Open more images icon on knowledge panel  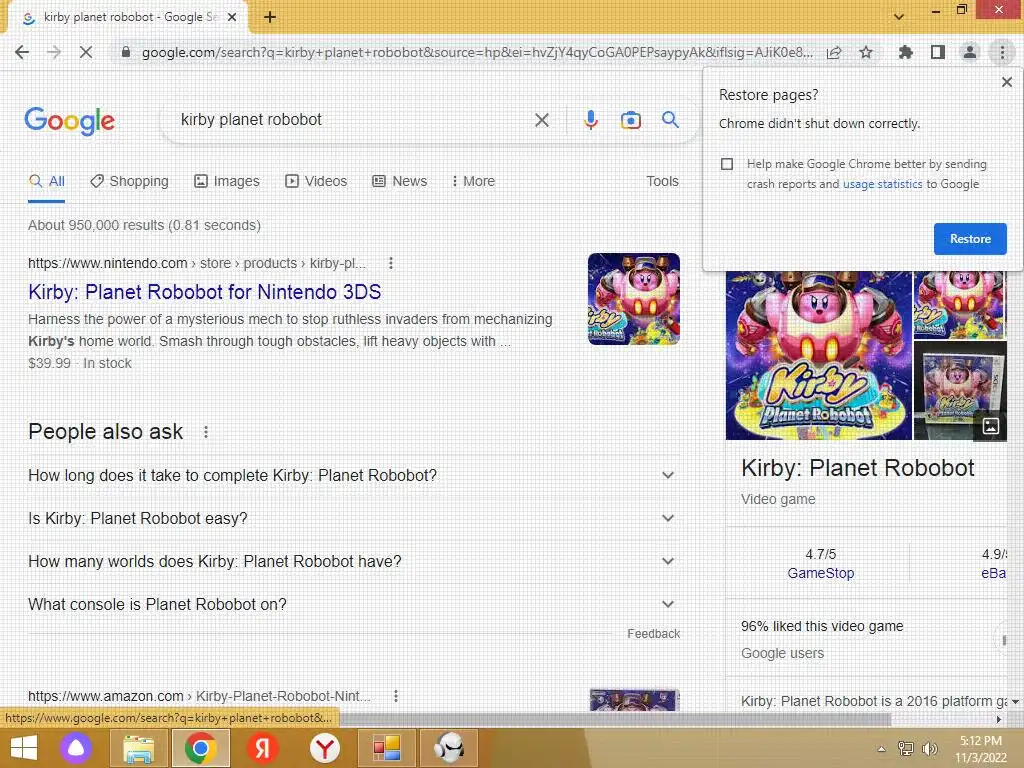click(991, 426)
